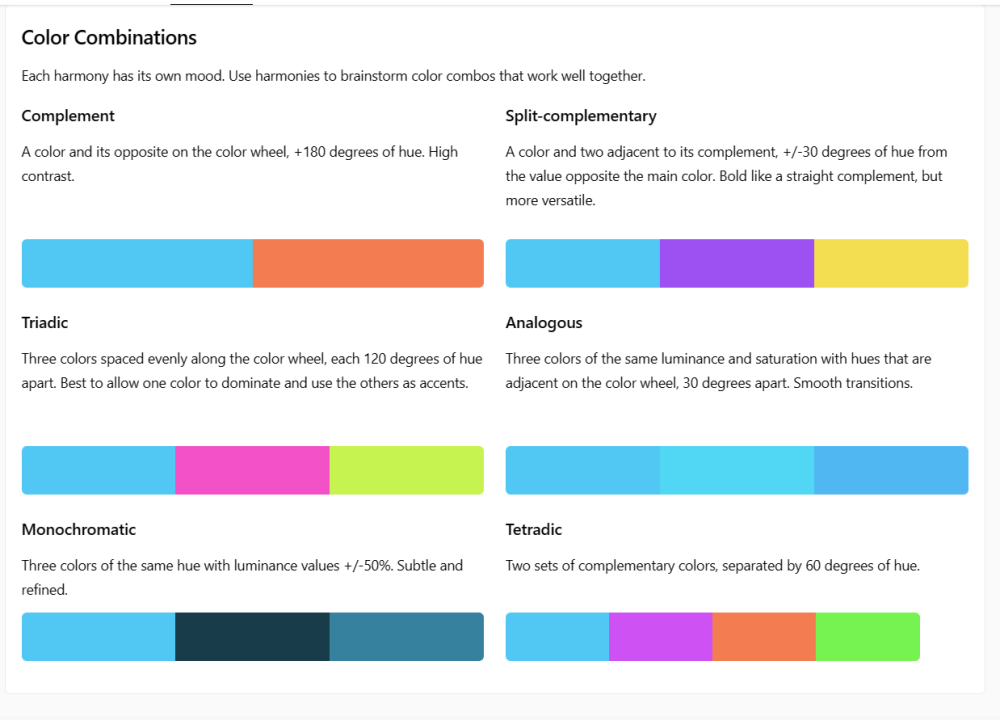Pick the magenta swatch in Tetradic
This screenshot has width=1000, height=720.
pyautogui.click(x=661, y=637)
